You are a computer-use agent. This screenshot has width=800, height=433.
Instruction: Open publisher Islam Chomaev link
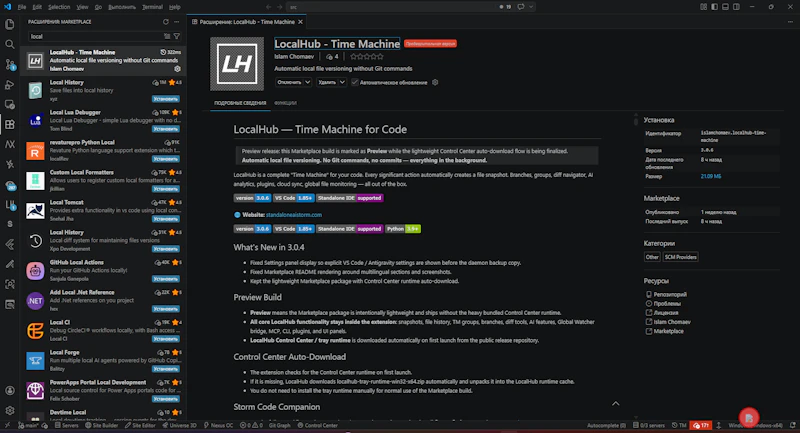pyautogui.click(x=294, y=57)
